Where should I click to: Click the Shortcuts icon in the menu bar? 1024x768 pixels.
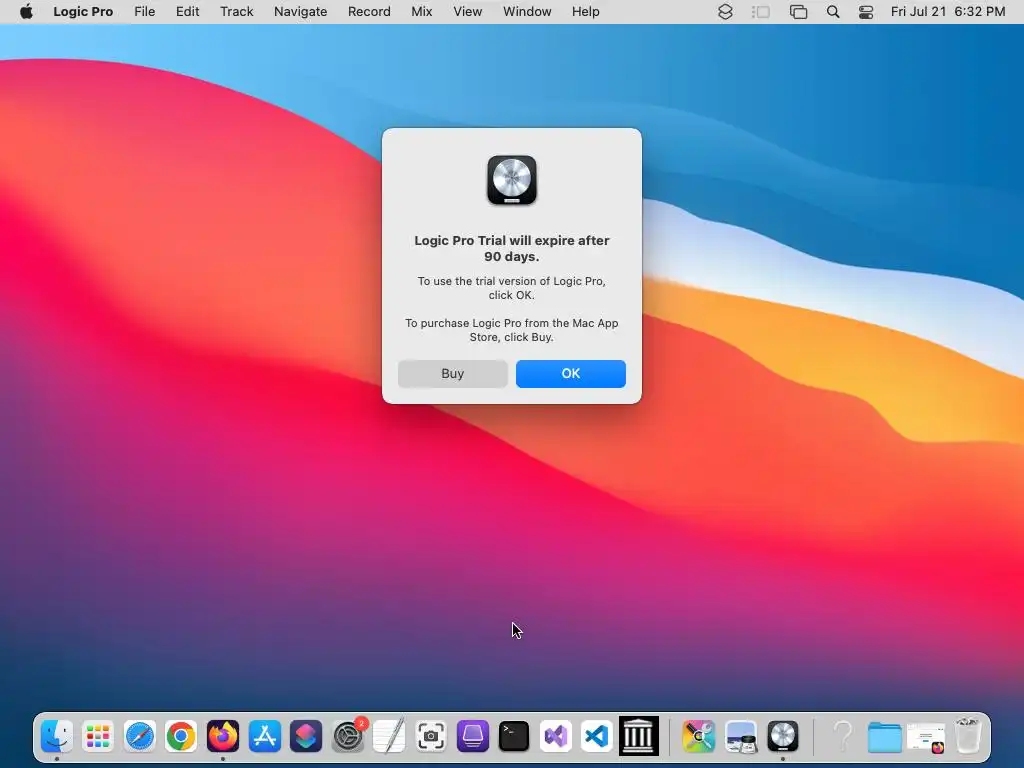725,12
